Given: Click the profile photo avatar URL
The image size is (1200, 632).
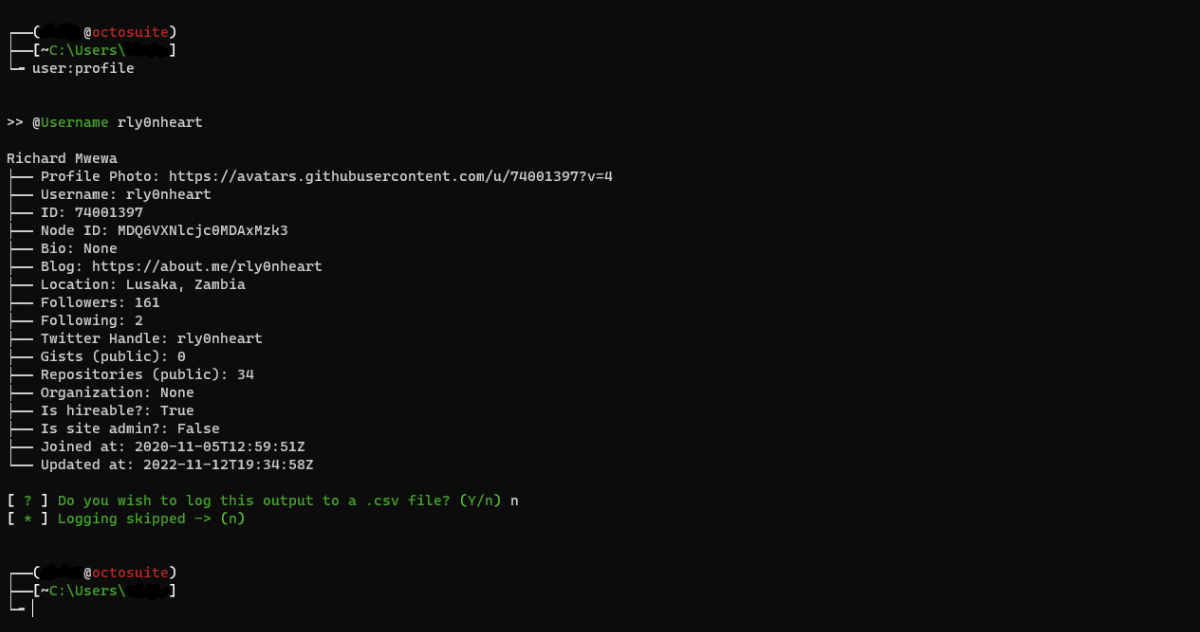Looking at the screenshot, I should [390, 176].
